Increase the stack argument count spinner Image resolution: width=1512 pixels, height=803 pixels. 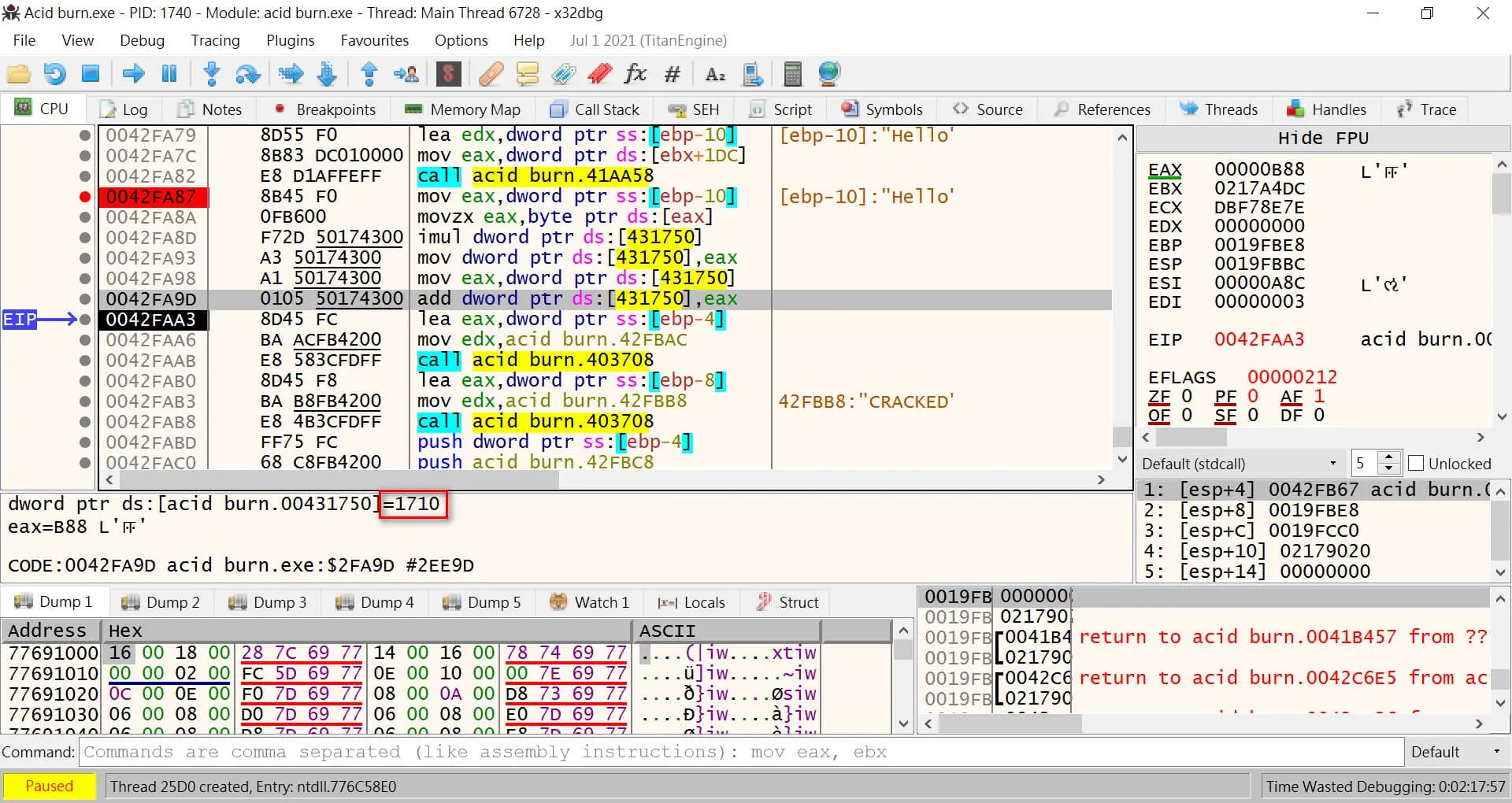click(x=1390, y=457)
